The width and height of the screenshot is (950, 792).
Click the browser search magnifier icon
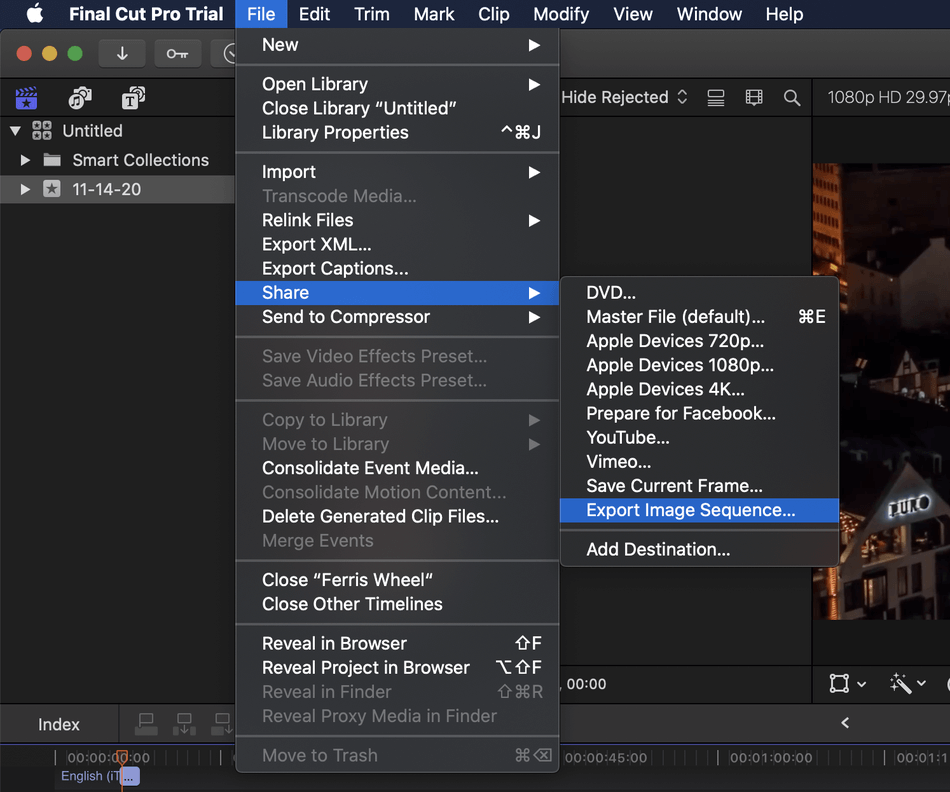tap(792, 98)
